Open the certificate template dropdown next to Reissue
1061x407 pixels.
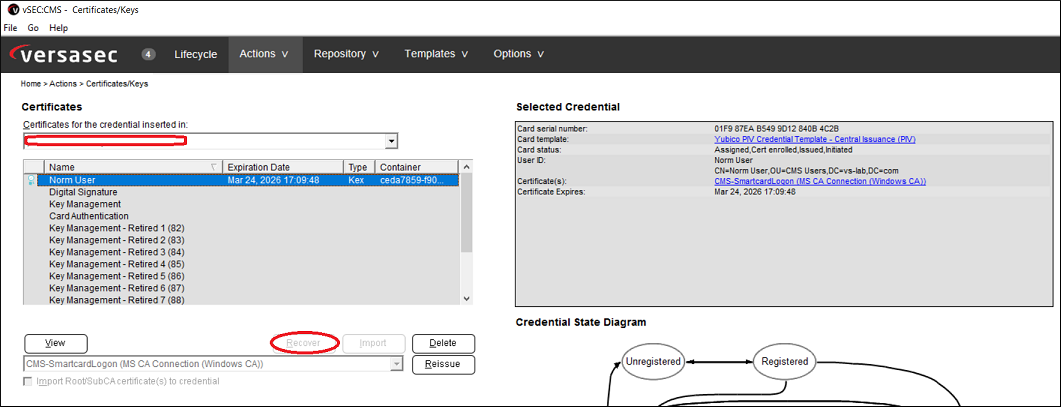(397, 364)
